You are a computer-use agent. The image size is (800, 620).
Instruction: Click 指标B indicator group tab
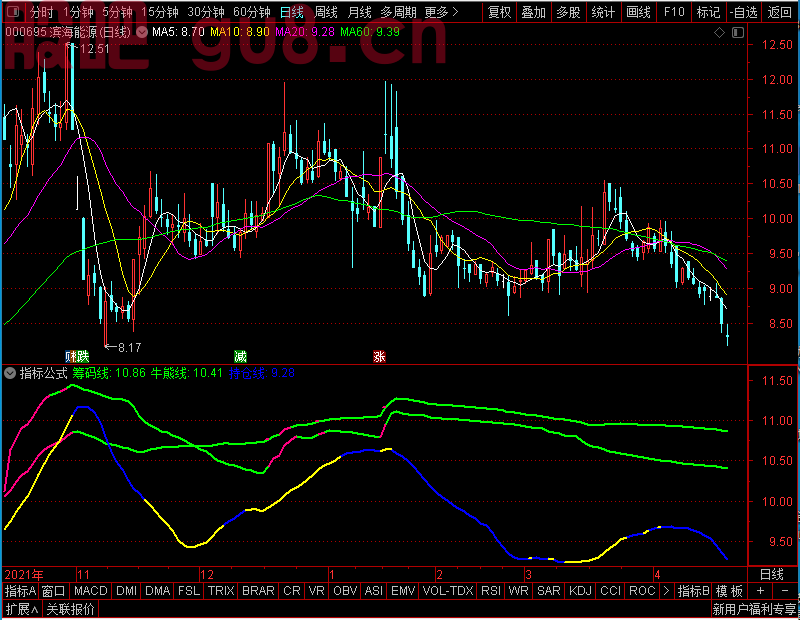point(693,591)
